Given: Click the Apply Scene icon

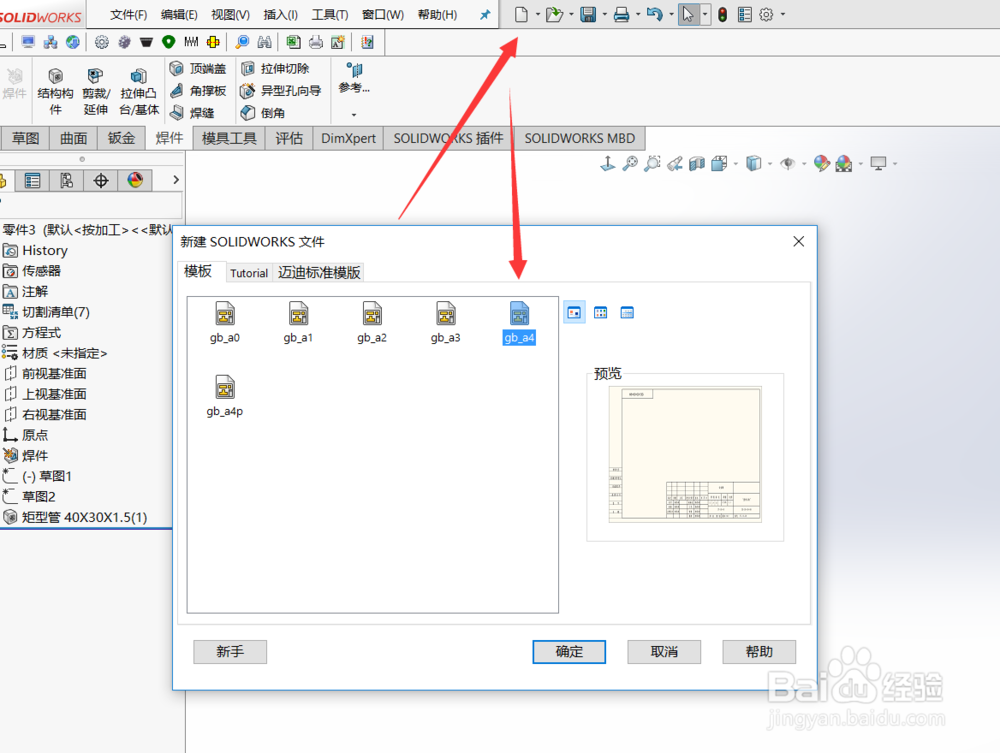Looking at the screenshot, I should click(x=844, y=164).
